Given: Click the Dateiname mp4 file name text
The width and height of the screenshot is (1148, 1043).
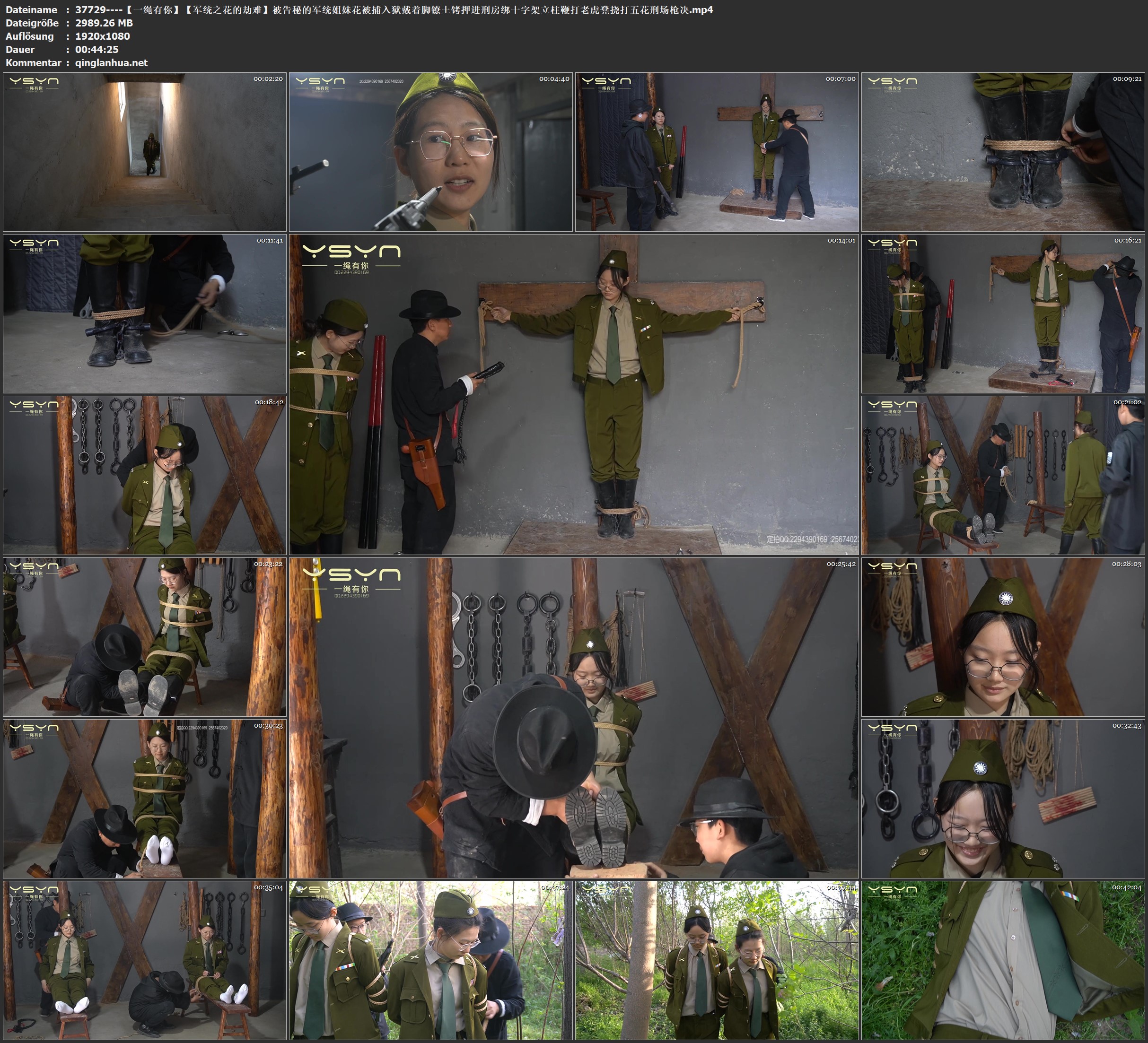Looking at the screenshot, I should 394,9.
